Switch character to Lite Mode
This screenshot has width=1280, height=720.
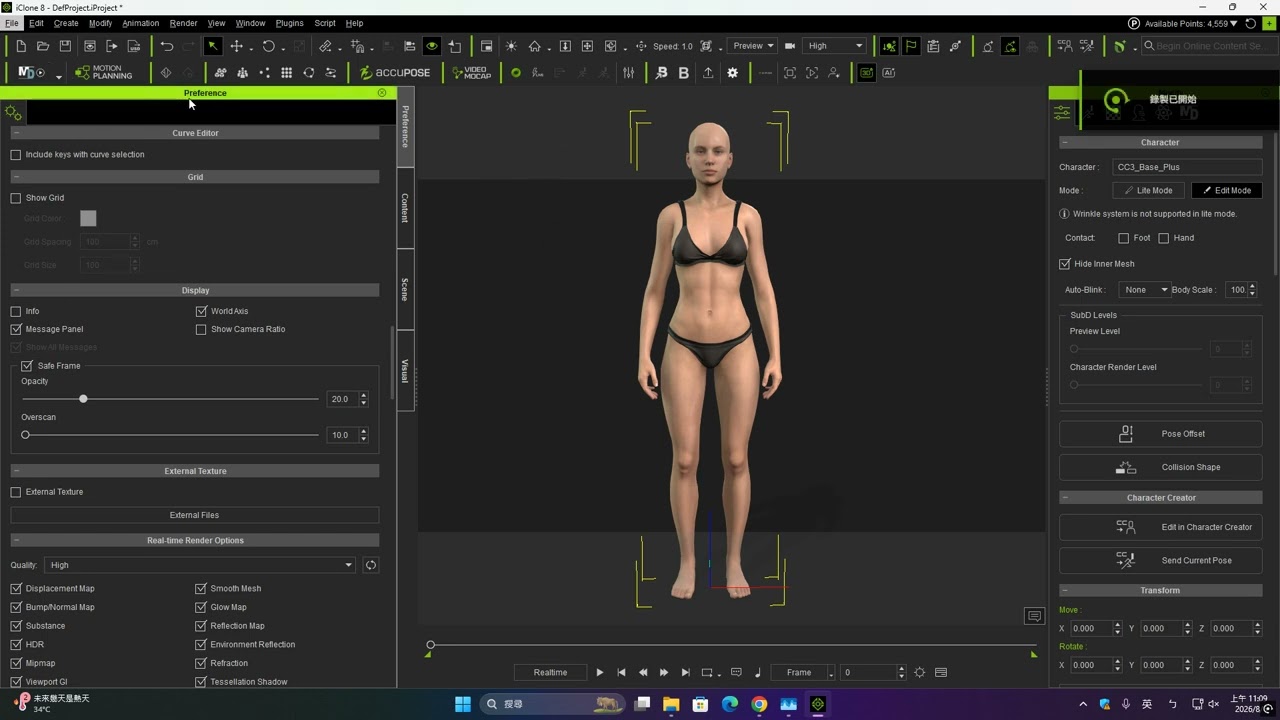pyautogui.click(x=1148, y=190)
